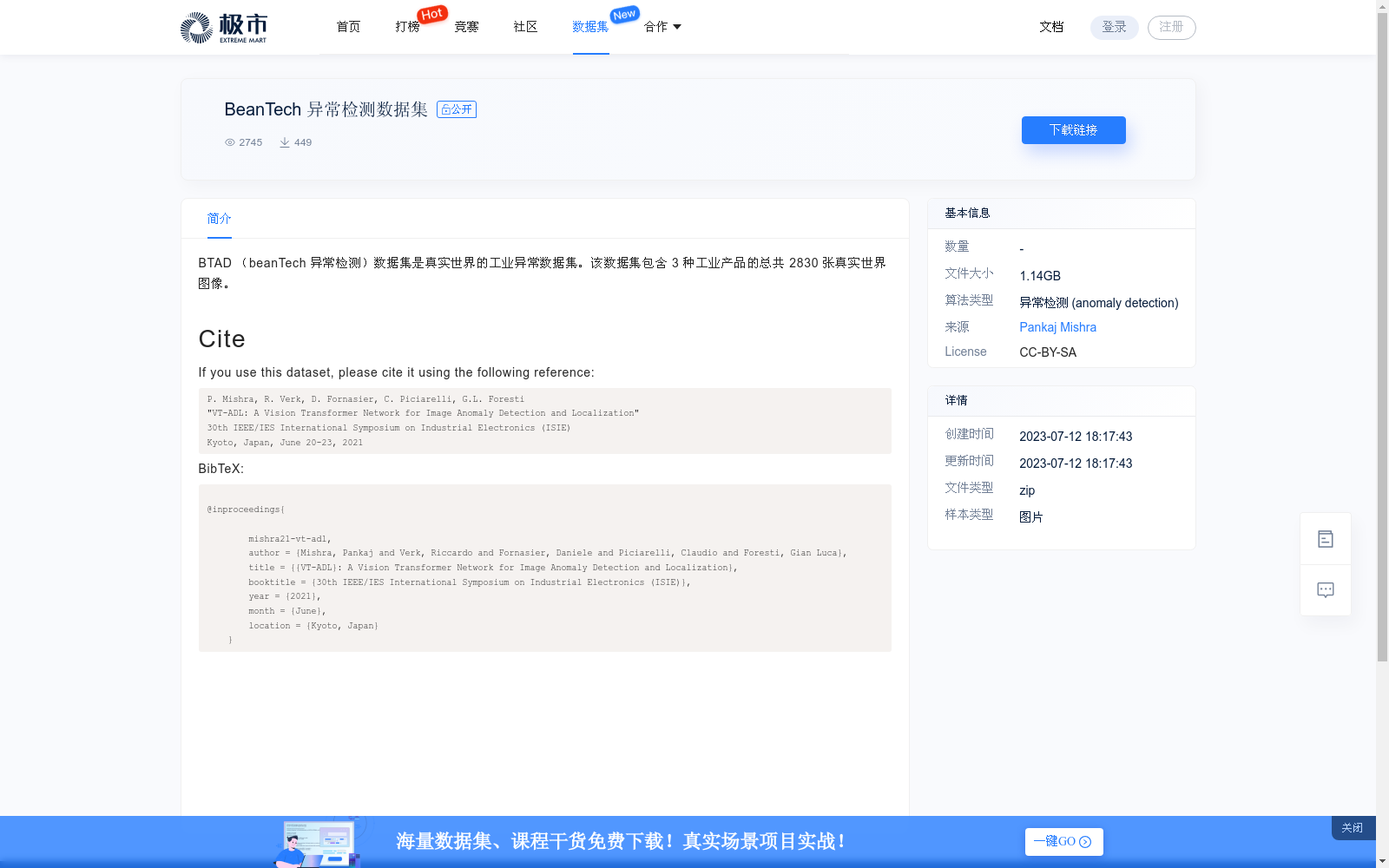Viewport: 1389px width, 868px height.
Task: Expand the 合作 dropdown menu
Action: (x=662, y=27)
